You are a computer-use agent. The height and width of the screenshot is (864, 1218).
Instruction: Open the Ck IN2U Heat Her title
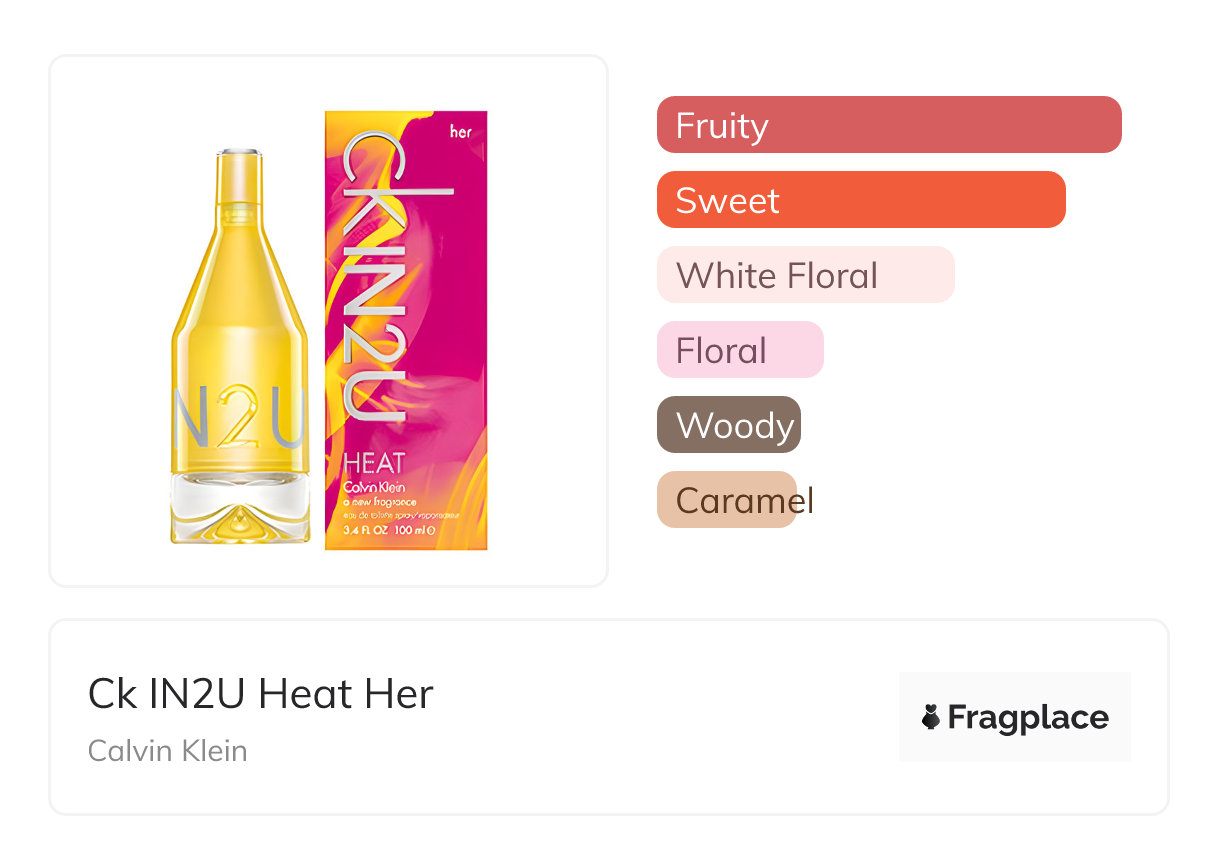pos(261,694)
